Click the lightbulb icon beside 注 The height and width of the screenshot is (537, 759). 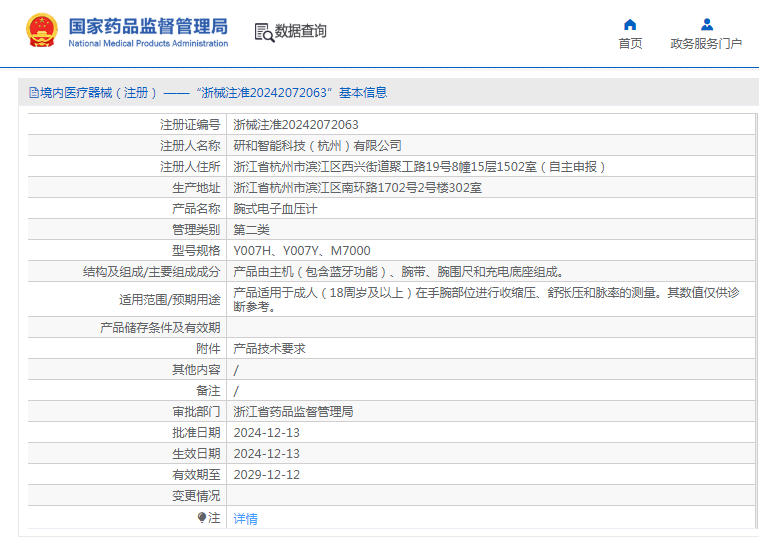pyautogui.click(x=202, y=518)
